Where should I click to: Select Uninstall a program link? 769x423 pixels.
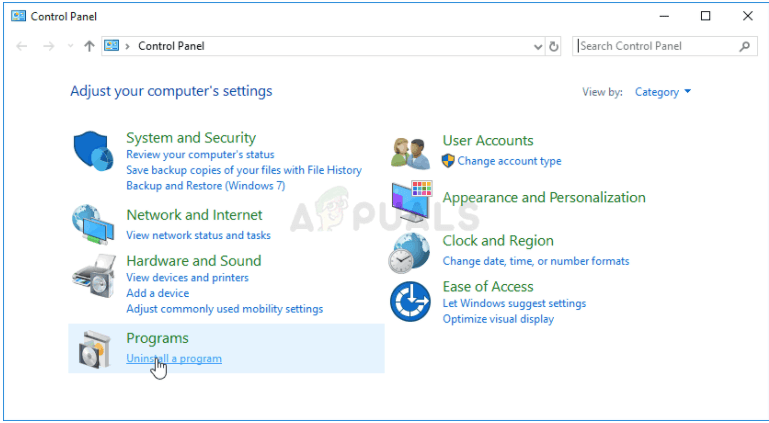tap(174, 358)
